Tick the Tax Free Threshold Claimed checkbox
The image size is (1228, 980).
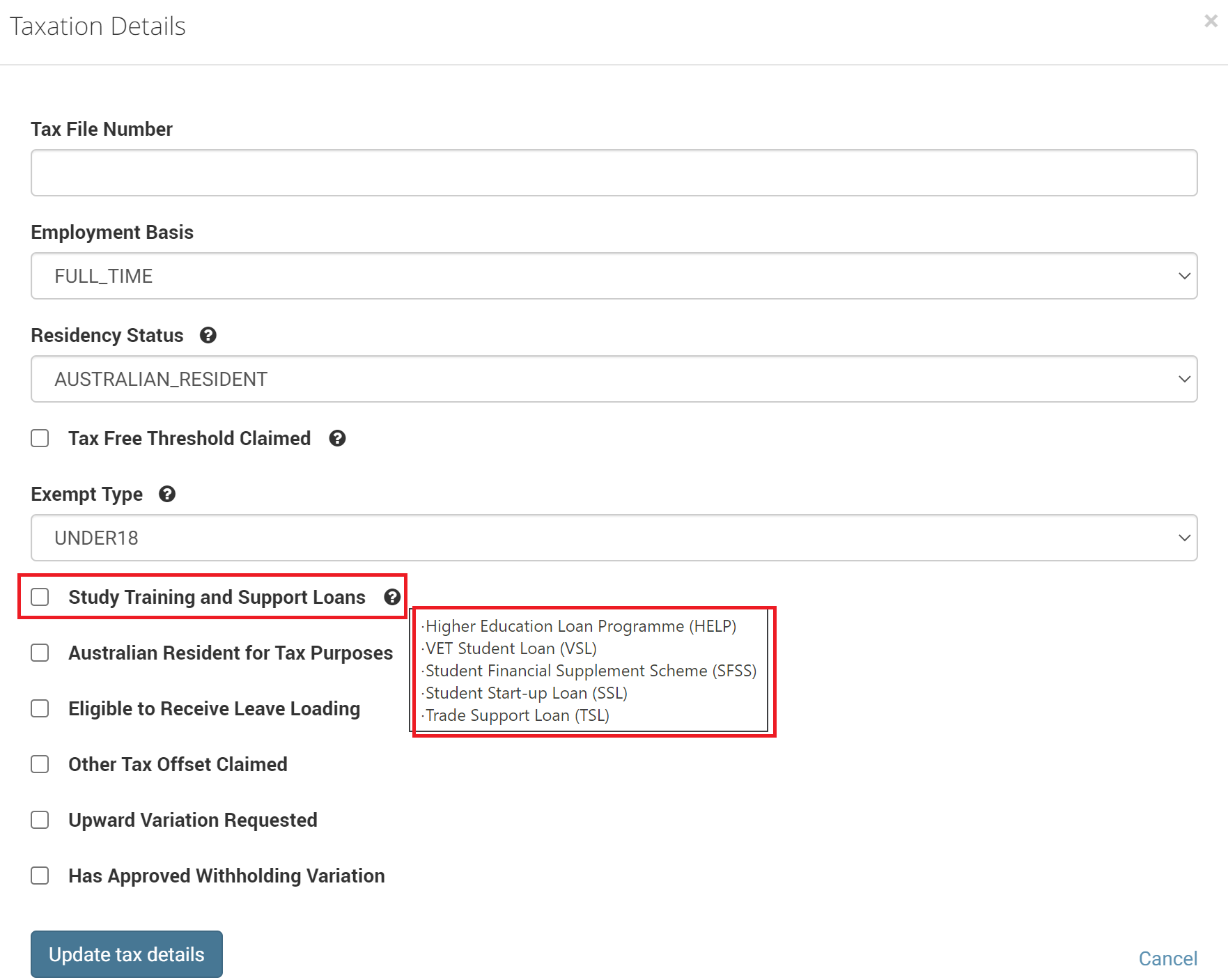[x=40, y=438]
